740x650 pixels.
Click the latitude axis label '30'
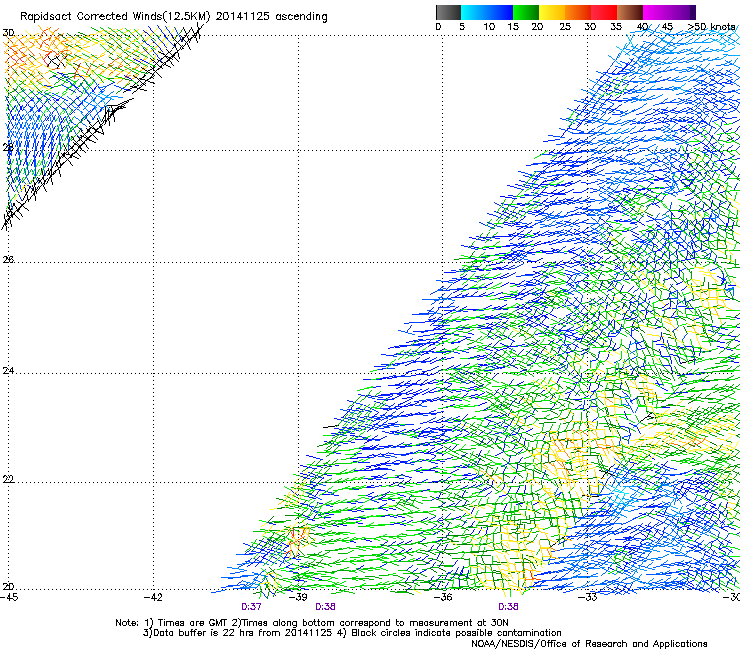(8, 33)
